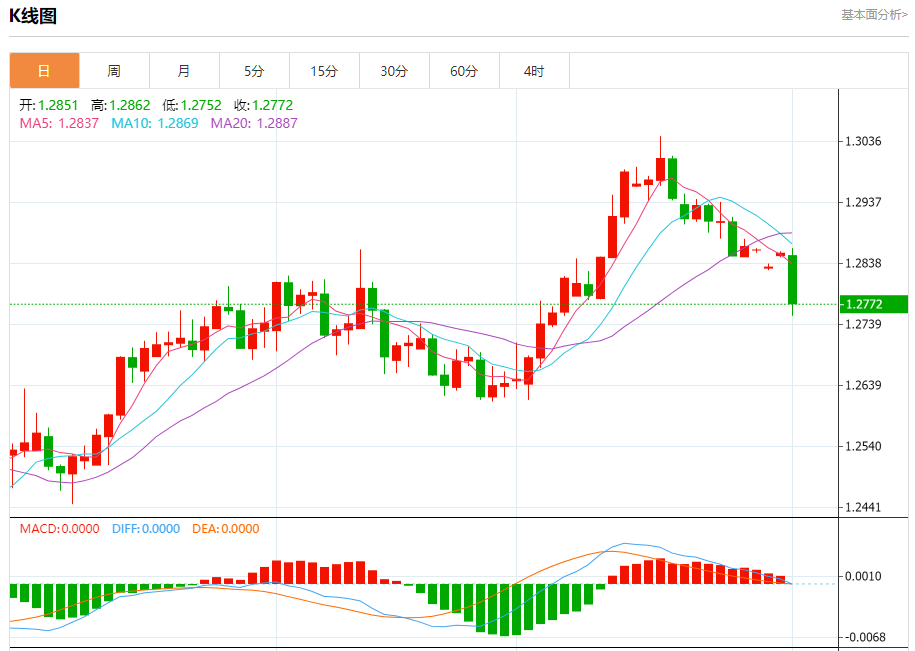Viewport: 915px width, 651px height.
Task: Click the DEA indicator label
Action: [x=225, y=529]
